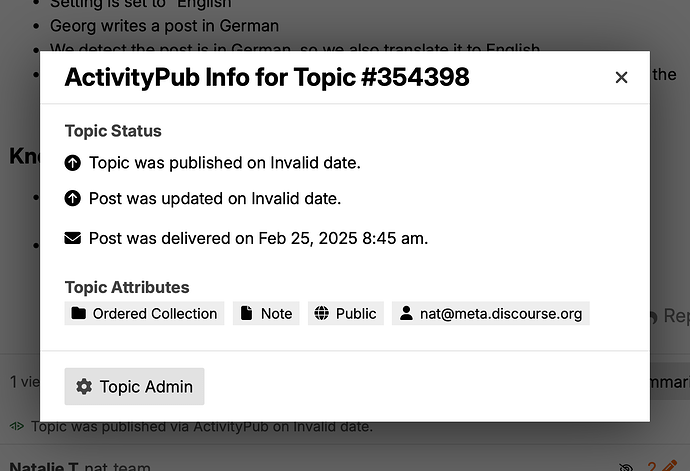Click the up-arrow icon beside Topic was published

(x=73, y=163)
